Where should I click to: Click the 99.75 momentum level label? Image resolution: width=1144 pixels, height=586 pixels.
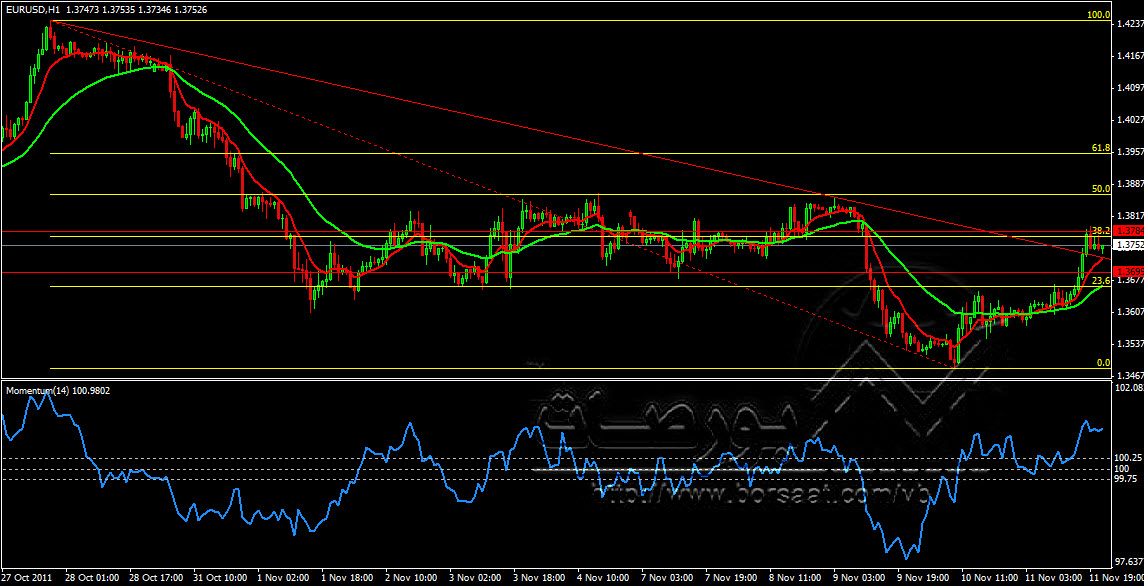coord(1128,479)
